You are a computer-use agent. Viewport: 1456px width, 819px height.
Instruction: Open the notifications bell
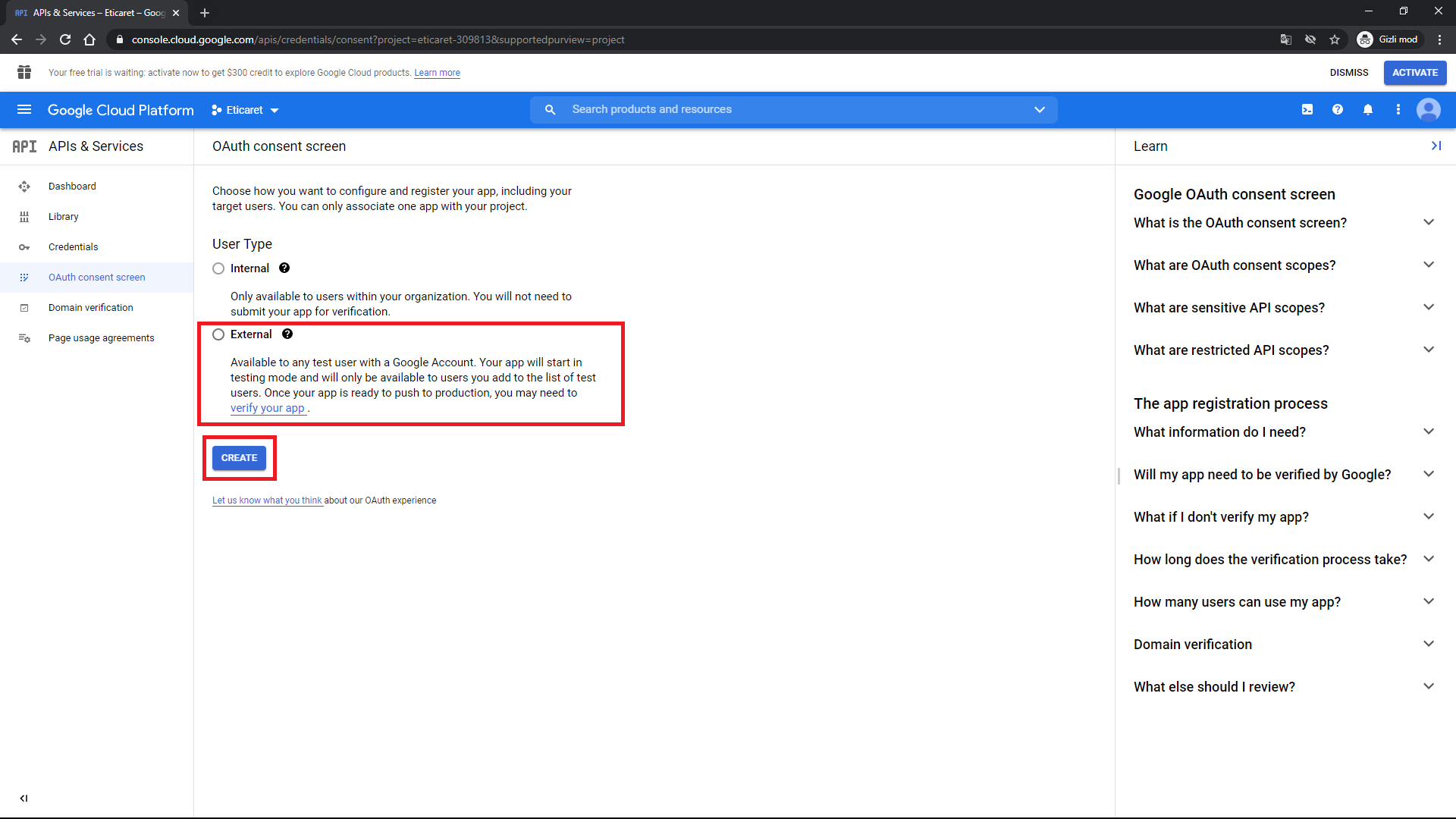pos(1368,110)
